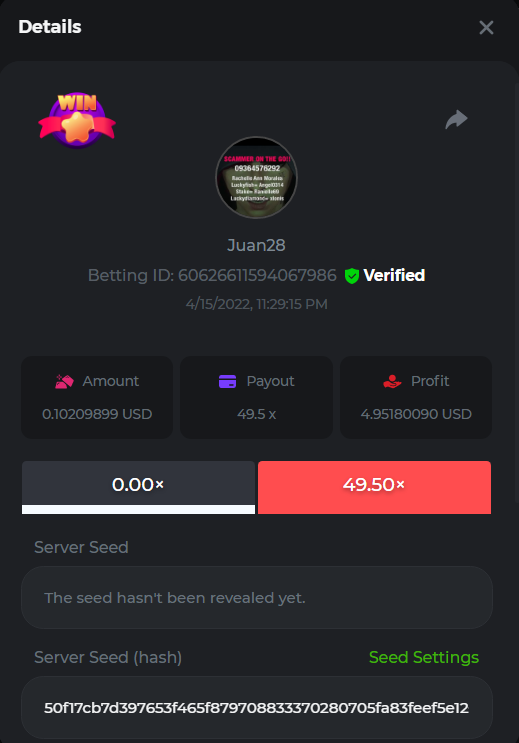Click the Amount dice icon
519x743 pixels.
coord(64,381)
